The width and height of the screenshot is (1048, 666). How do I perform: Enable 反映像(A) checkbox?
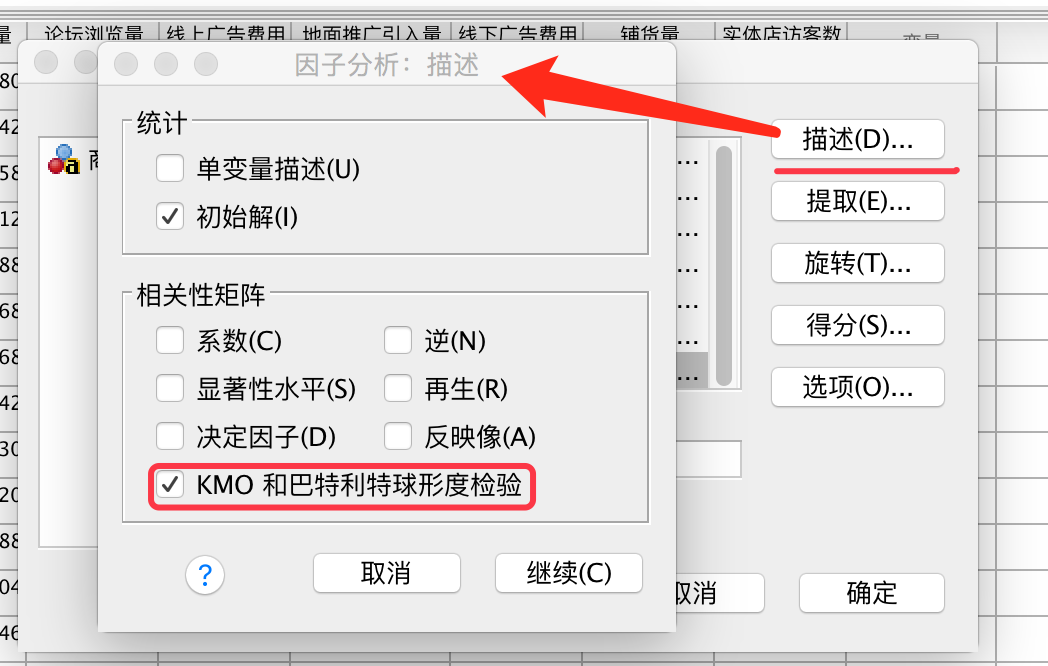click(398, 437)
